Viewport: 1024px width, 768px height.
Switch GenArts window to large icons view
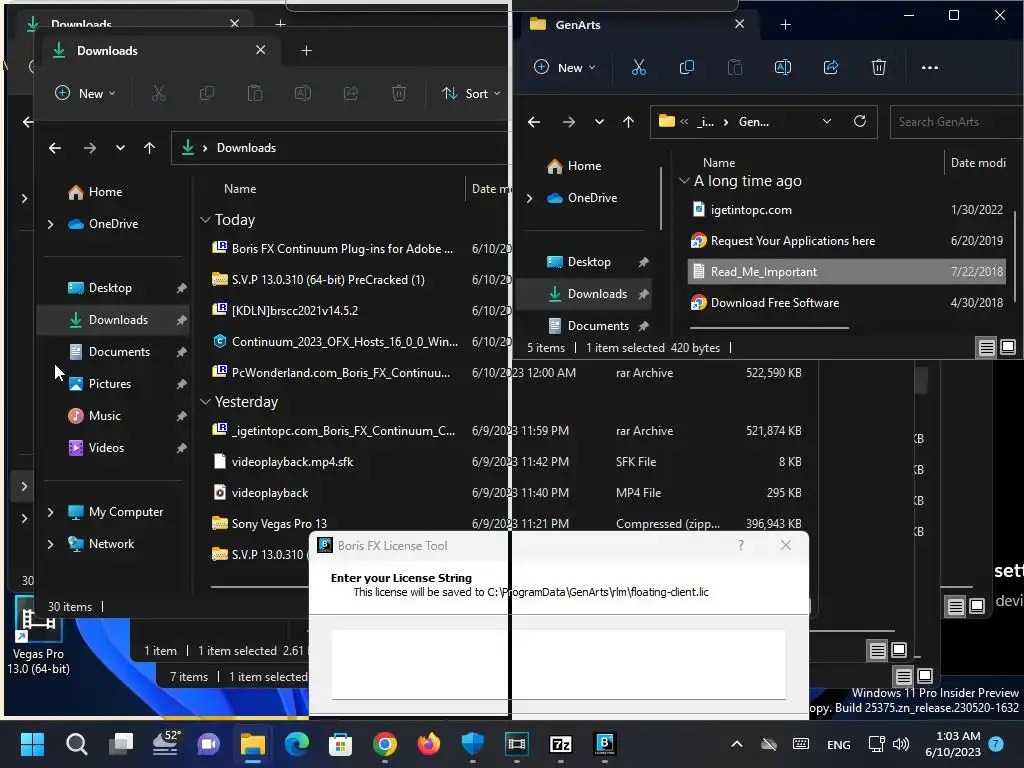click(1008, 347)
